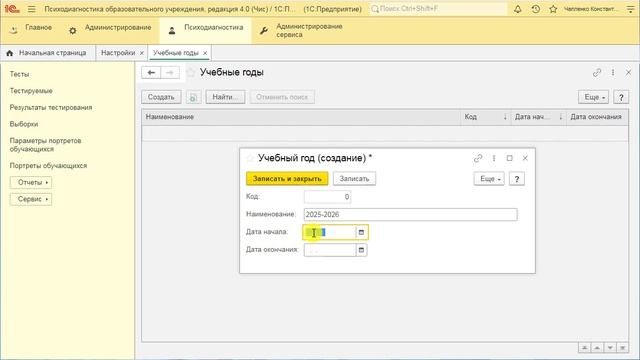Image resolution: width=640 pixels, height=360 pixels.
Task: Add Учебные годы list to favorites star
Action: click(x=190, y=73)
